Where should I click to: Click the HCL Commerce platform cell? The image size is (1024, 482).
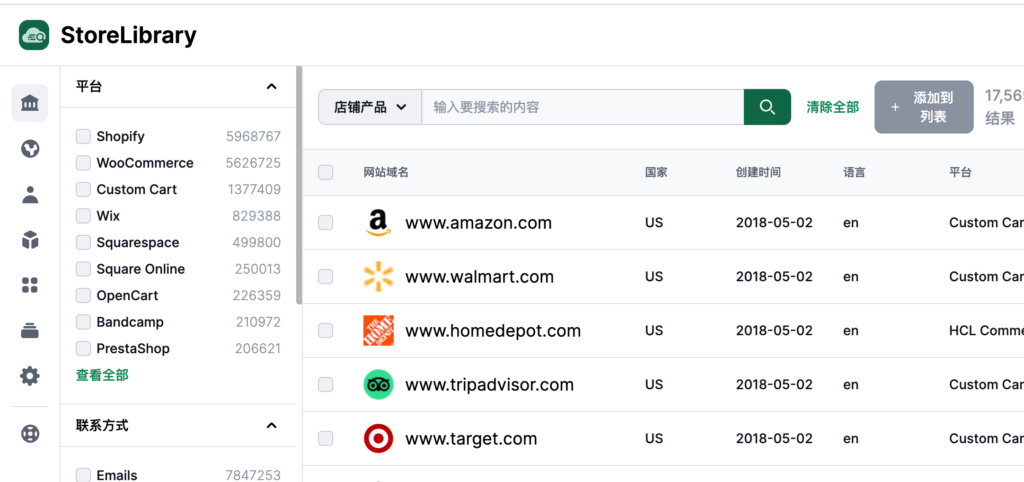pos(986,330)
